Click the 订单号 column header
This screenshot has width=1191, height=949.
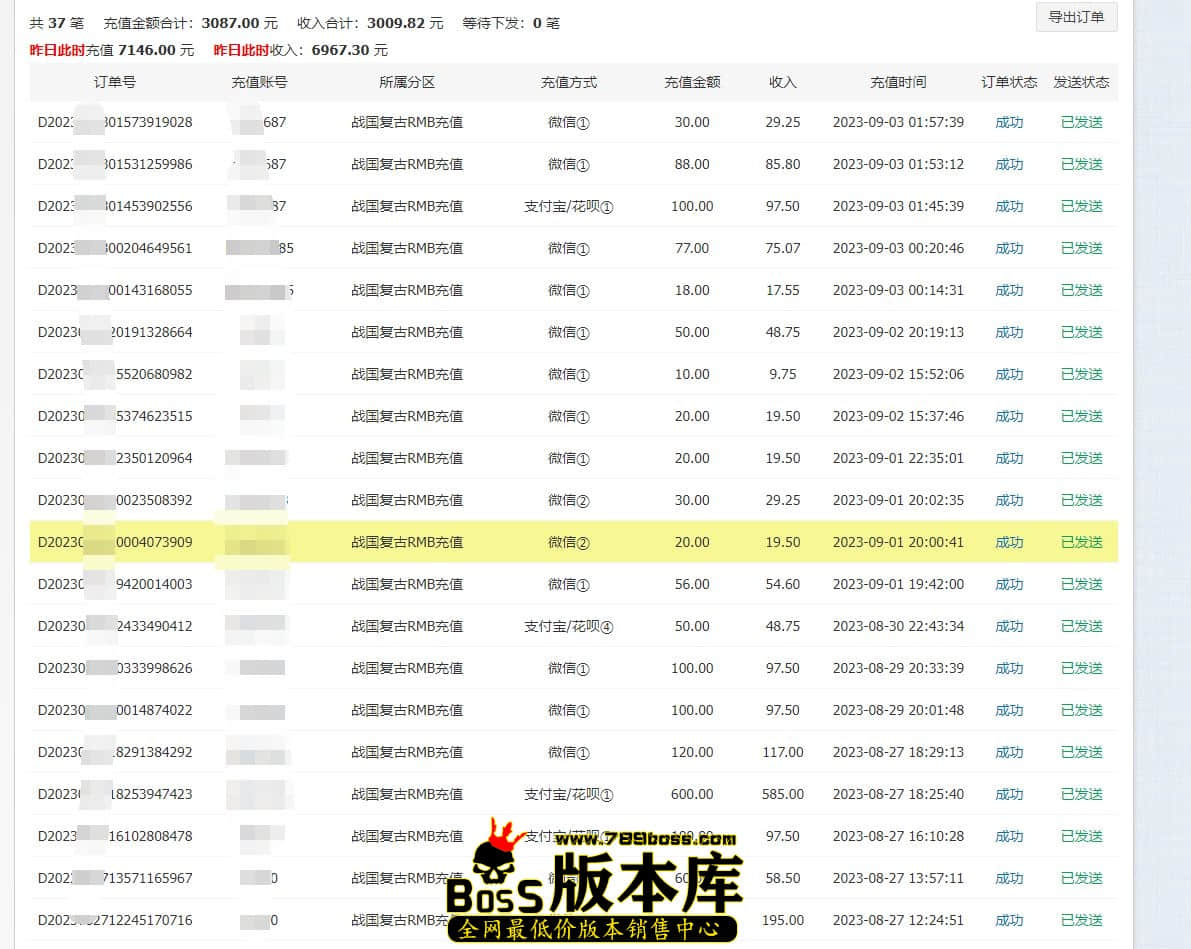(114, 82)
